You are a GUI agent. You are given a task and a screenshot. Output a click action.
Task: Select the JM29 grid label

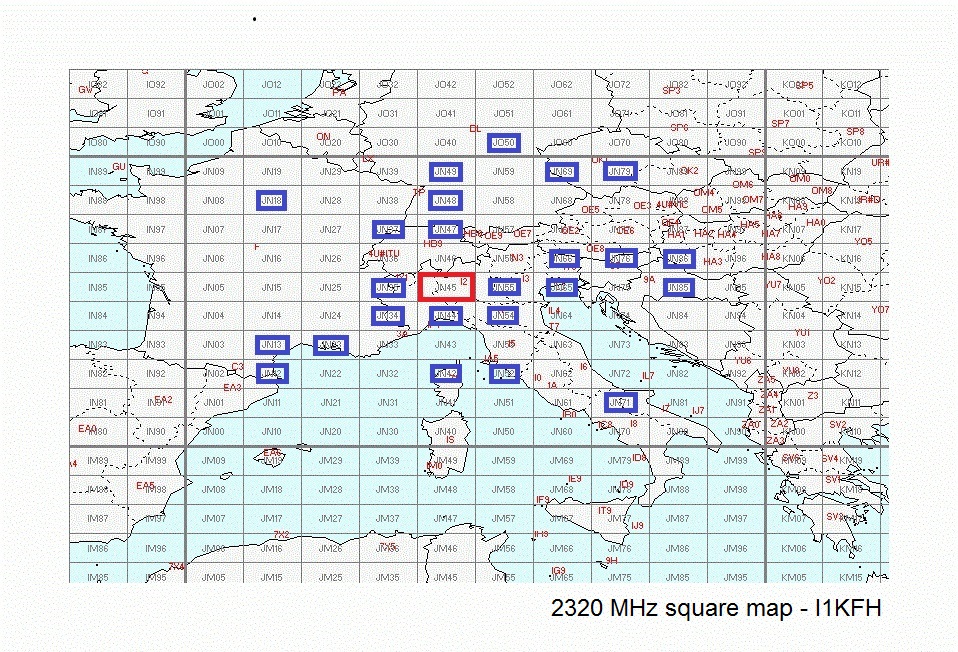331,461
